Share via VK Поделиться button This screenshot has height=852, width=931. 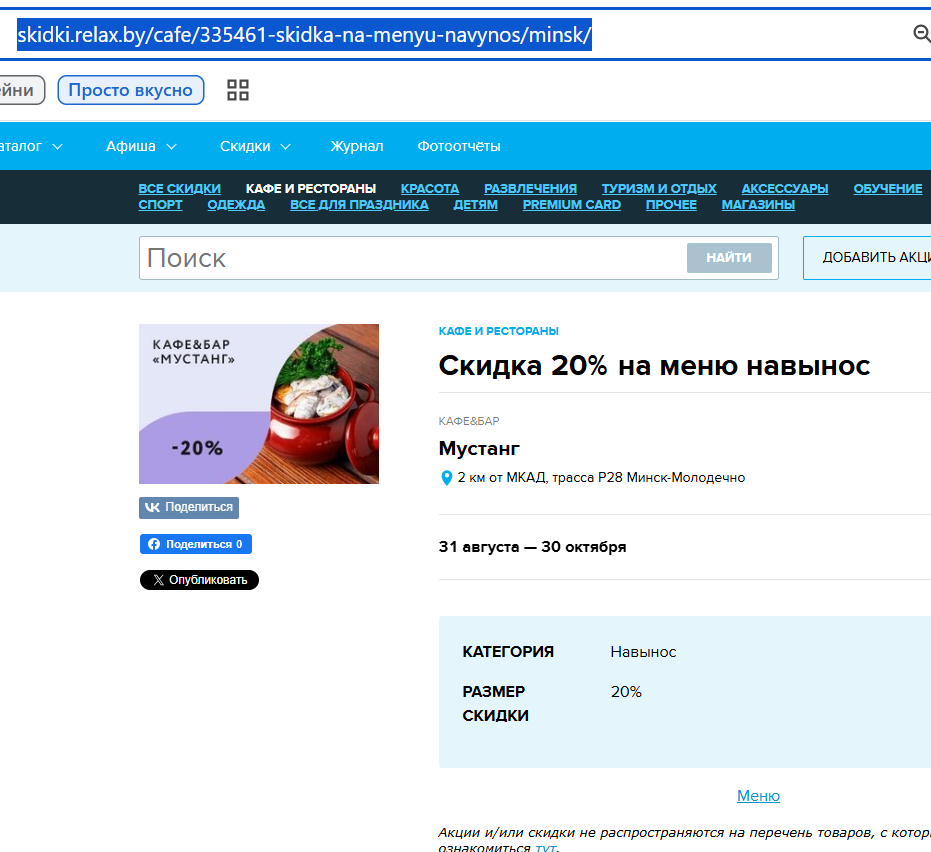coord(189,508)
